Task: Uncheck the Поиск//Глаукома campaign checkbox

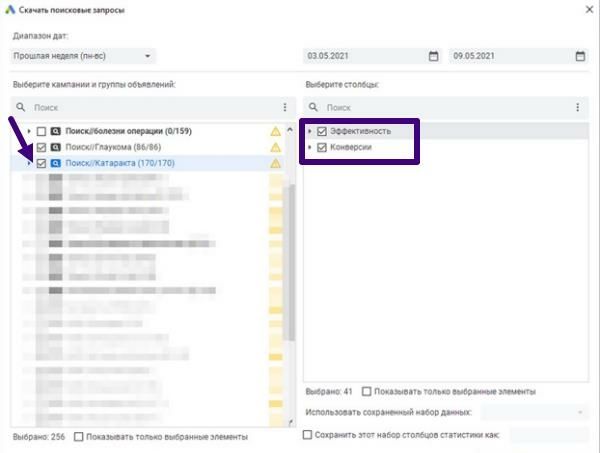Action: pos(41,147)
